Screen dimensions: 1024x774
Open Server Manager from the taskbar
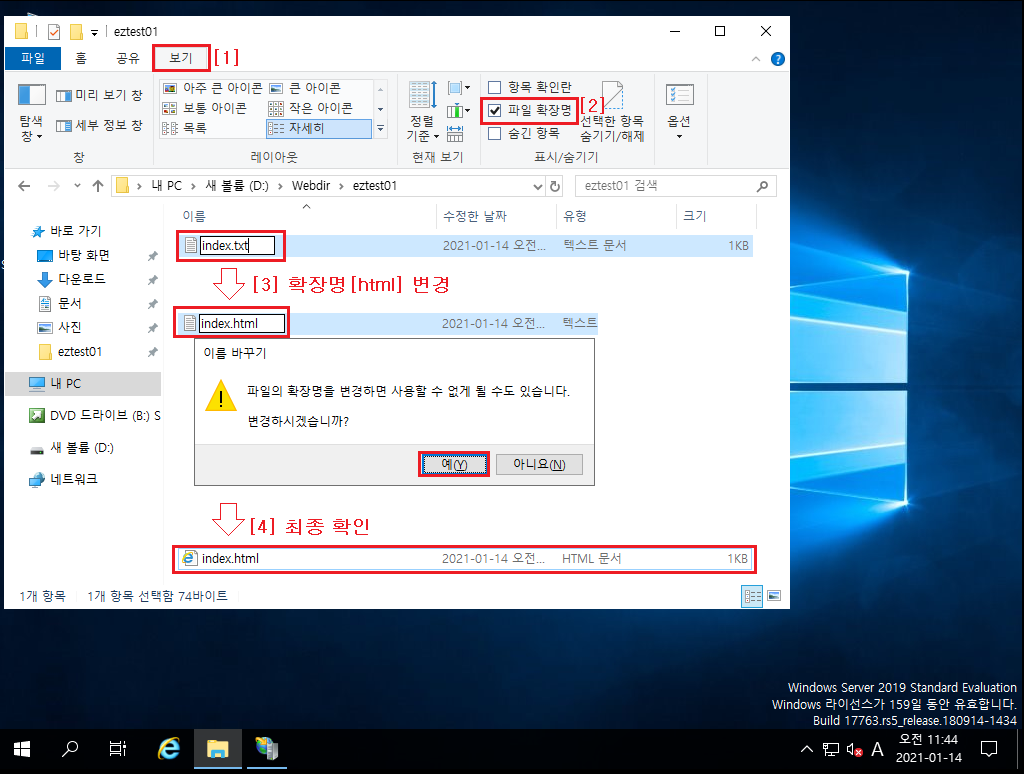(x=266, y=749)
